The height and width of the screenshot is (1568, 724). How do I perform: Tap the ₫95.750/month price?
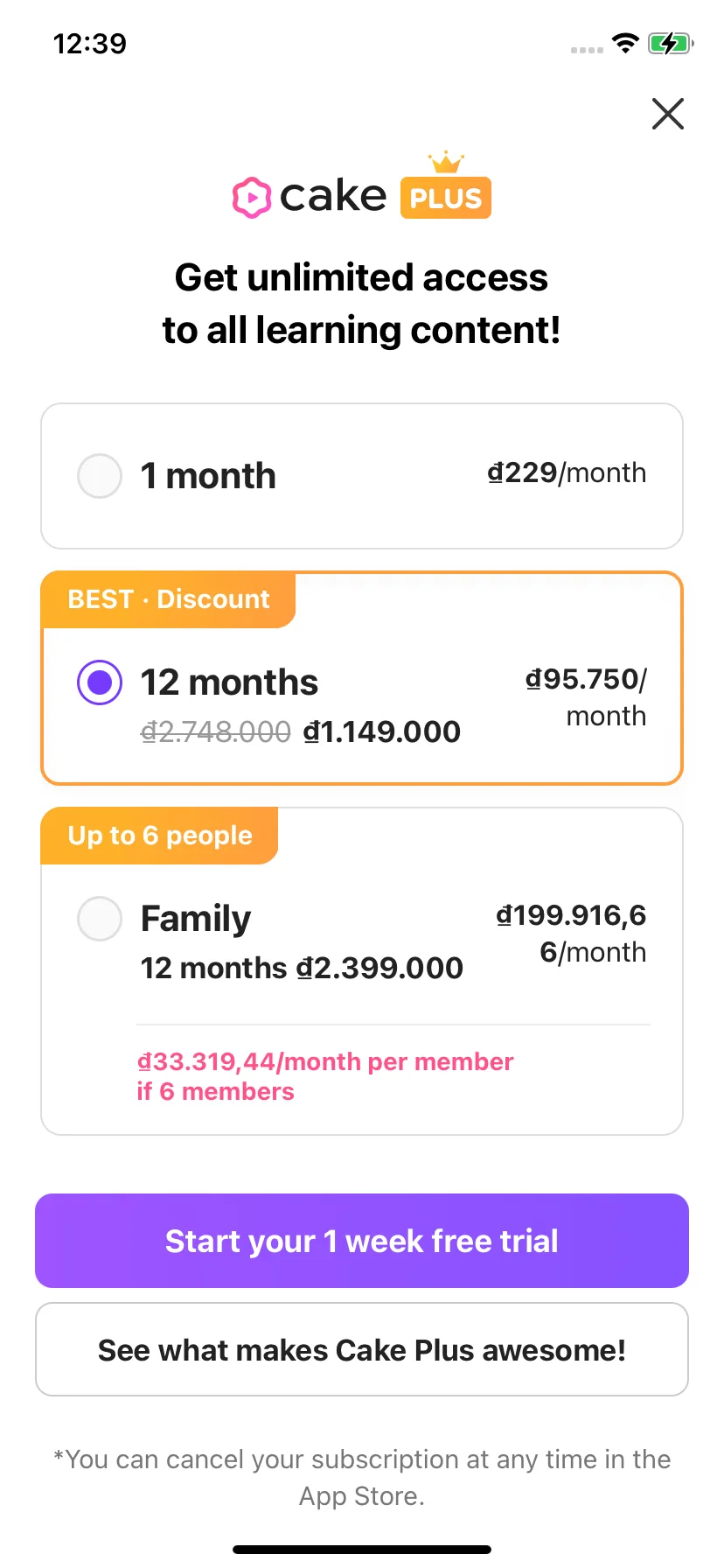click(x=586, y=696)
